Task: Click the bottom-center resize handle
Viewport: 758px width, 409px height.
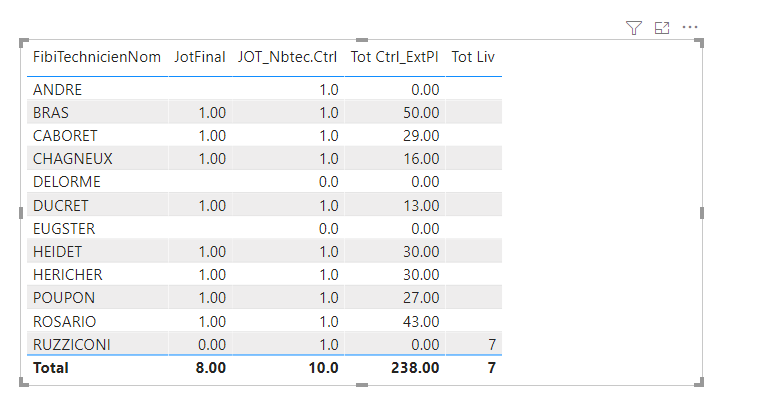Action: click(x=362, y=385)
